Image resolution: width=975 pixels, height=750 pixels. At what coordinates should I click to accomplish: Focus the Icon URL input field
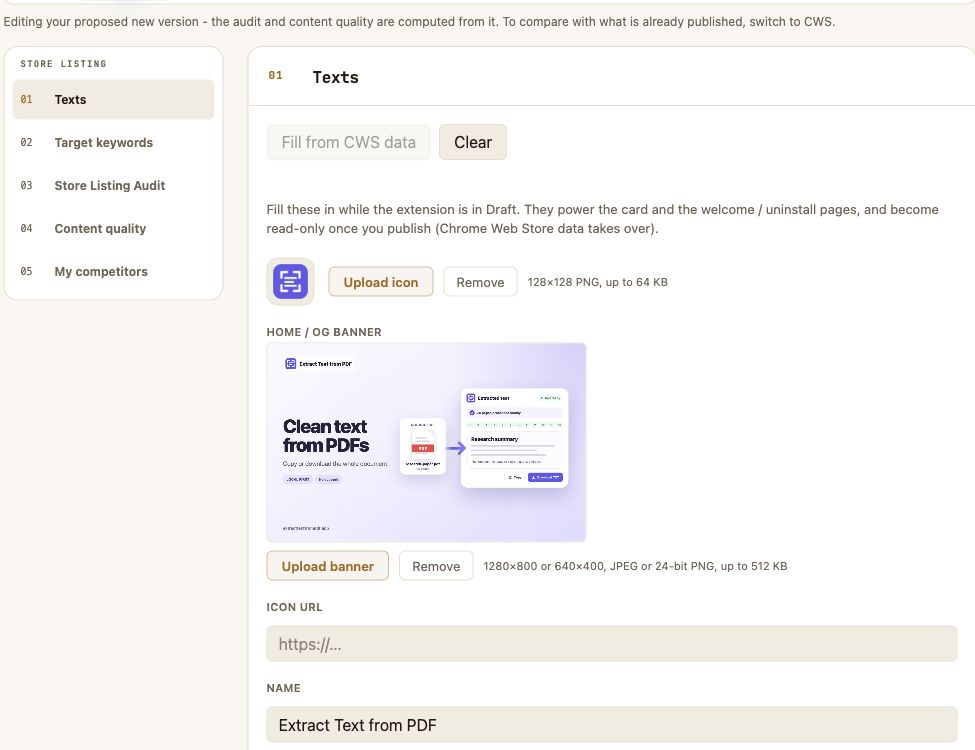[x=612, y=644]
